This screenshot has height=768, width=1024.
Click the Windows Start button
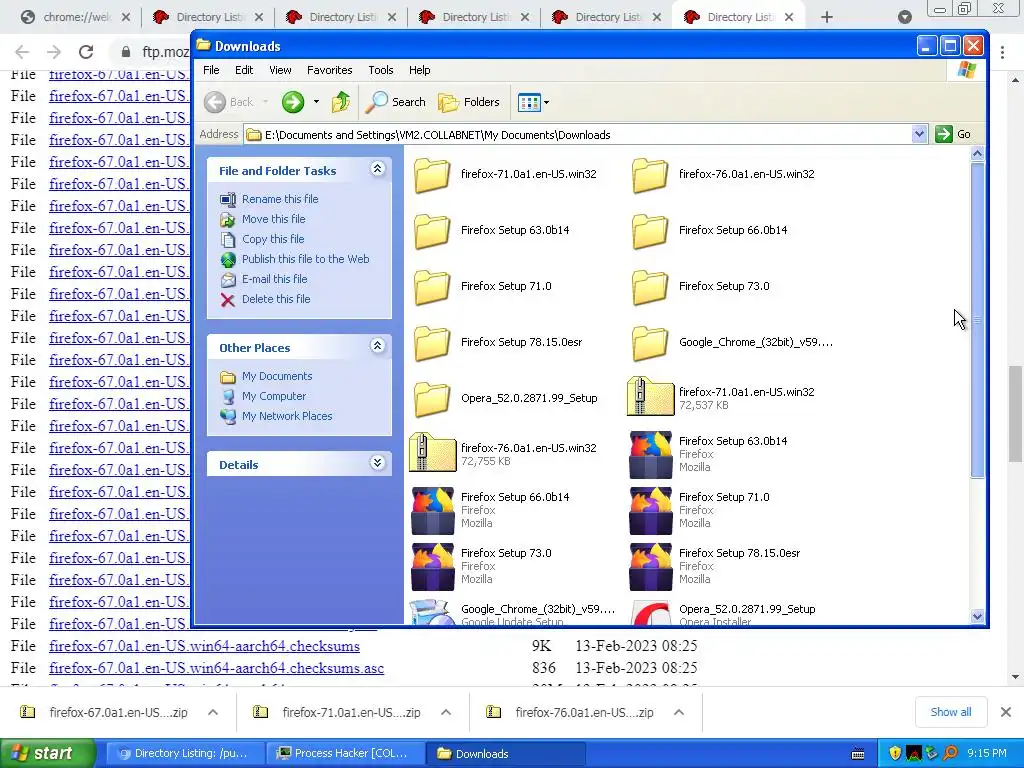47,753
